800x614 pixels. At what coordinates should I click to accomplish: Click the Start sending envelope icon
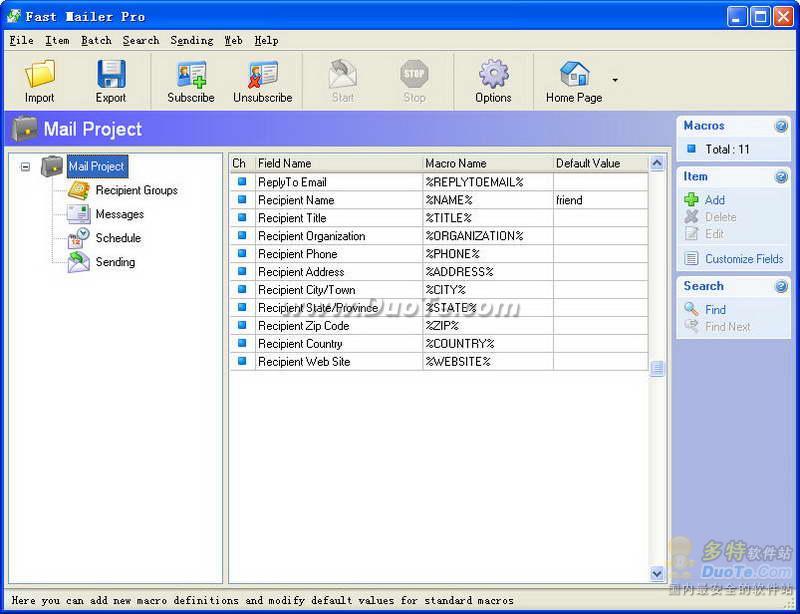pyautogui.click(x=342, y=74)
